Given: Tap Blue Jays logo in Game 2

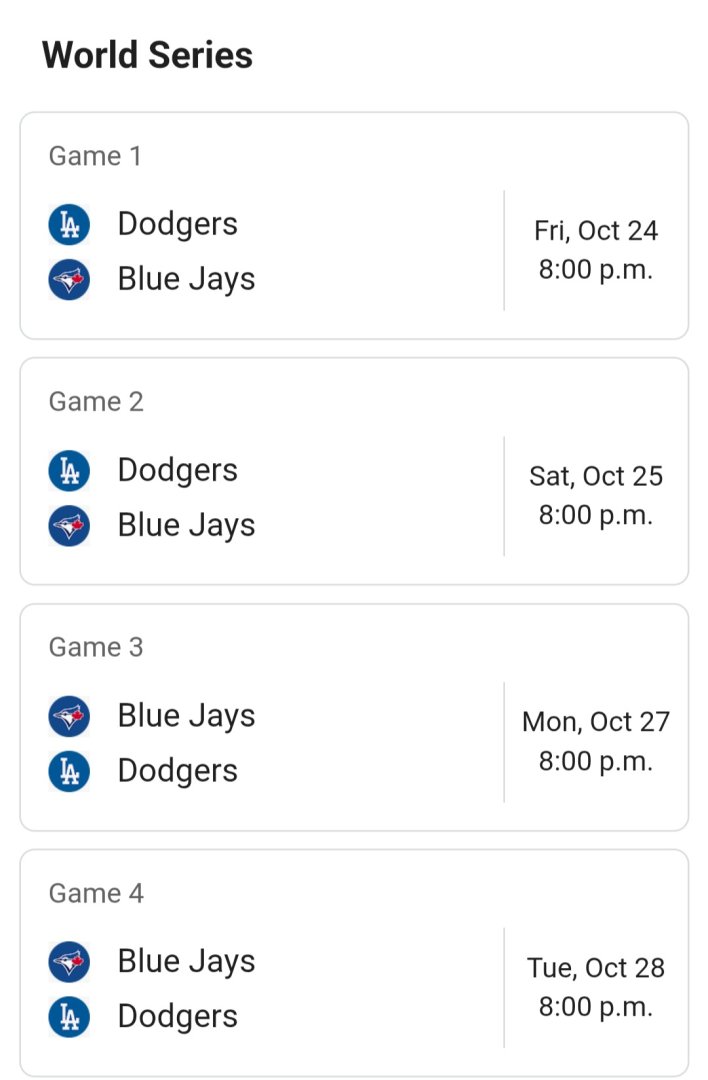Looking at the screenshot, I should pyautogui.click(x=69, y=525).
